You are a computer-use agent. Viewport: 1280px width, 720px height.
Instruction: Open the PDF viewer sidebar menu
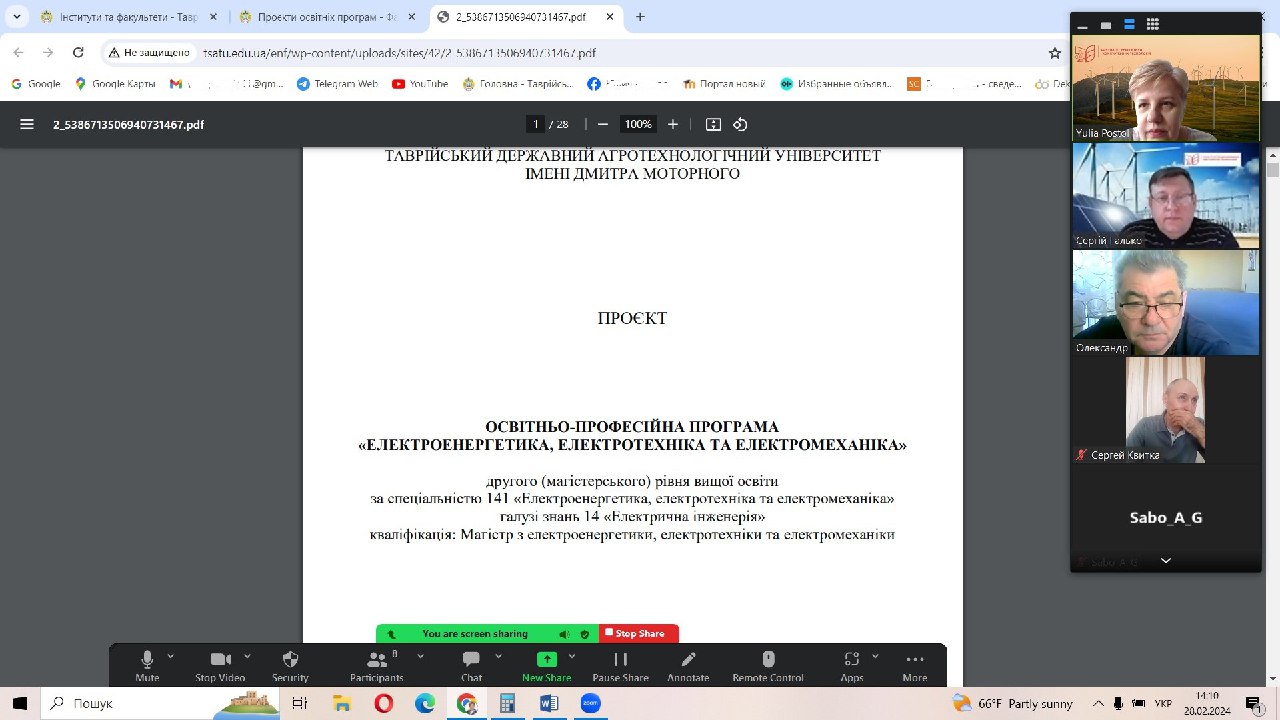tap(27, 124)
